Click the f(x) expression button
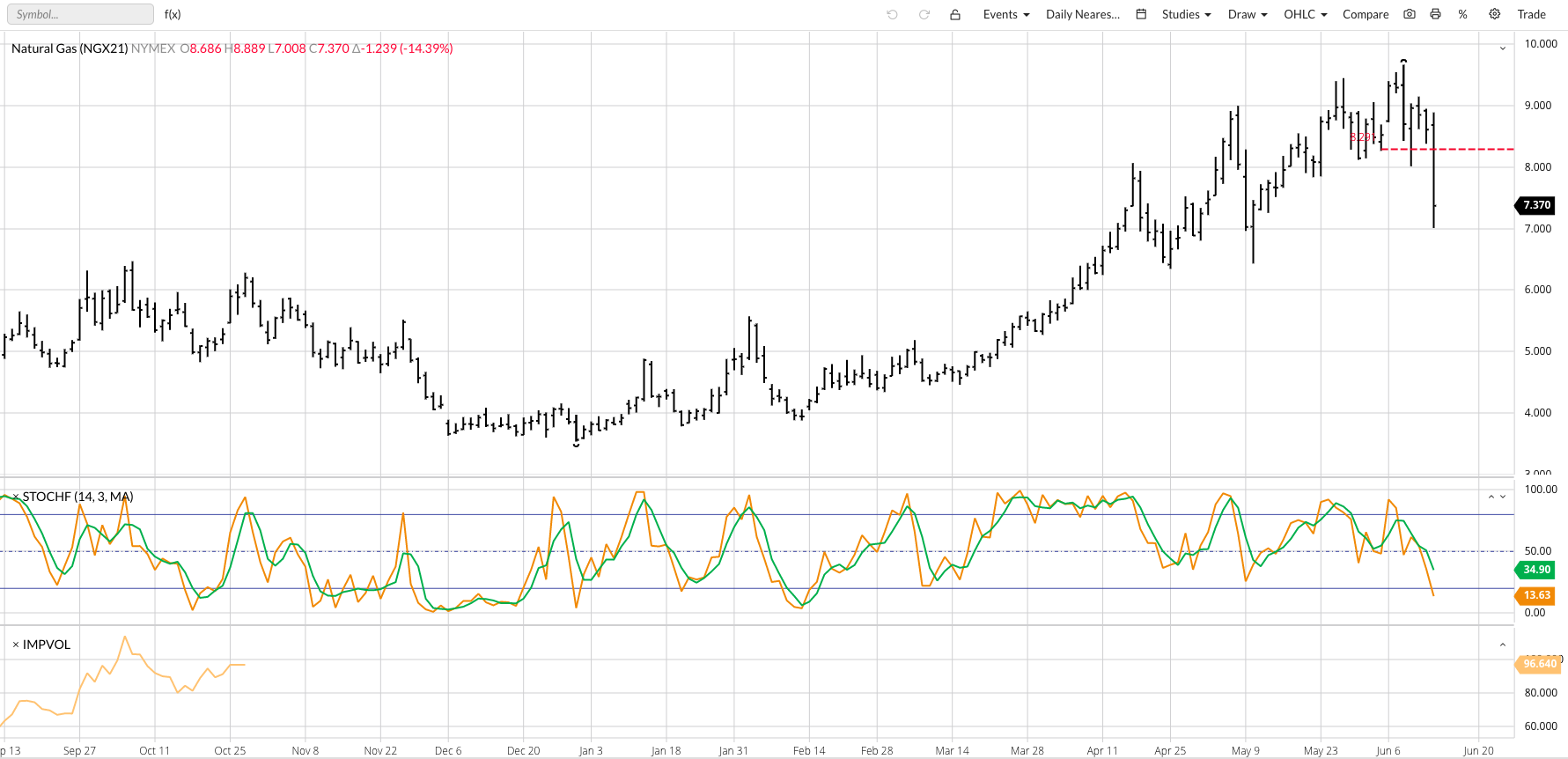Viewport: 1568px width, 759px height. click(173, 14)
